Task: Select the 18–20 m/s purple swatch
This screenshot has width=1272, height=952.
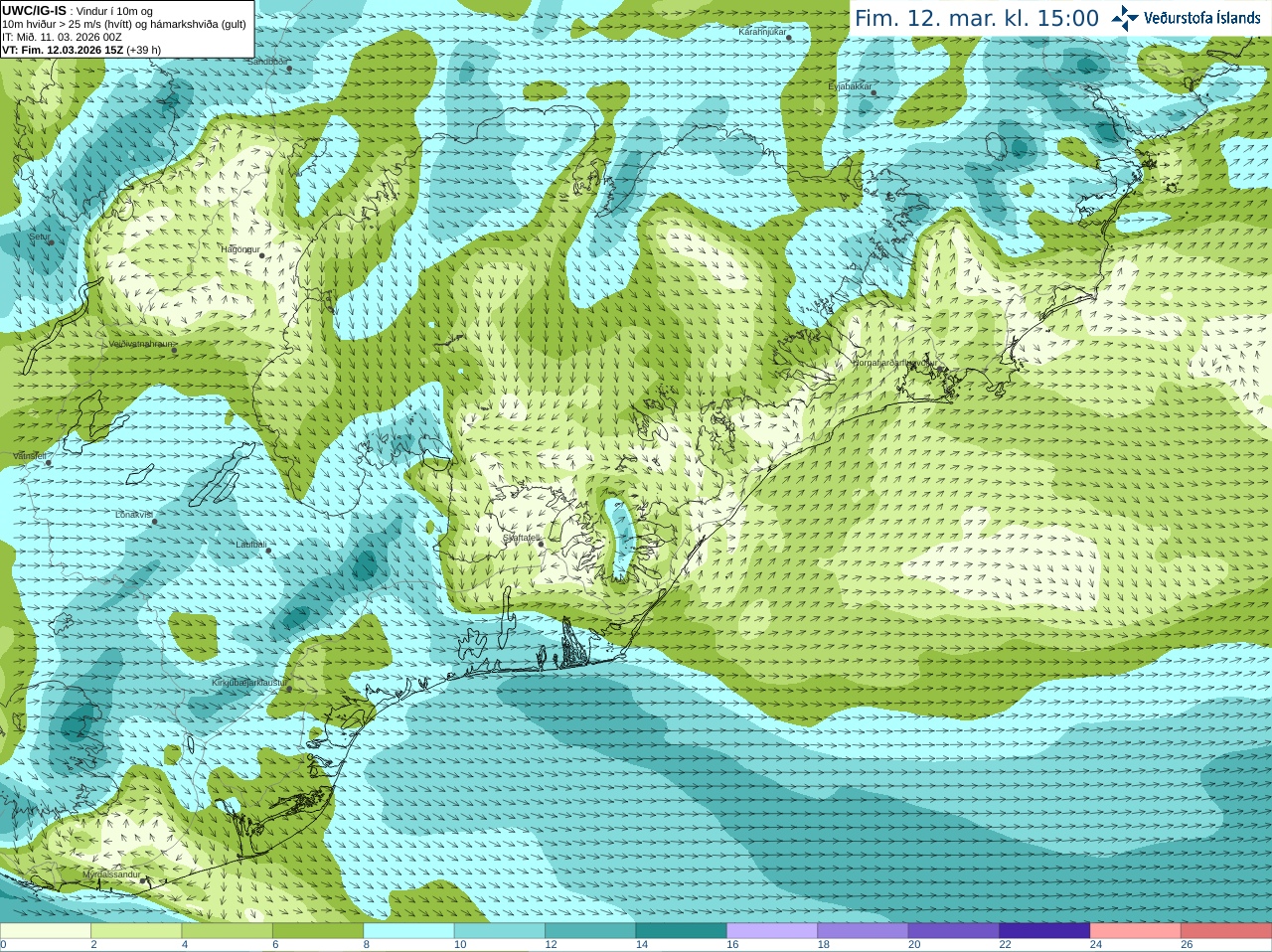Action: pyautogui.click(x=864, y=931)
